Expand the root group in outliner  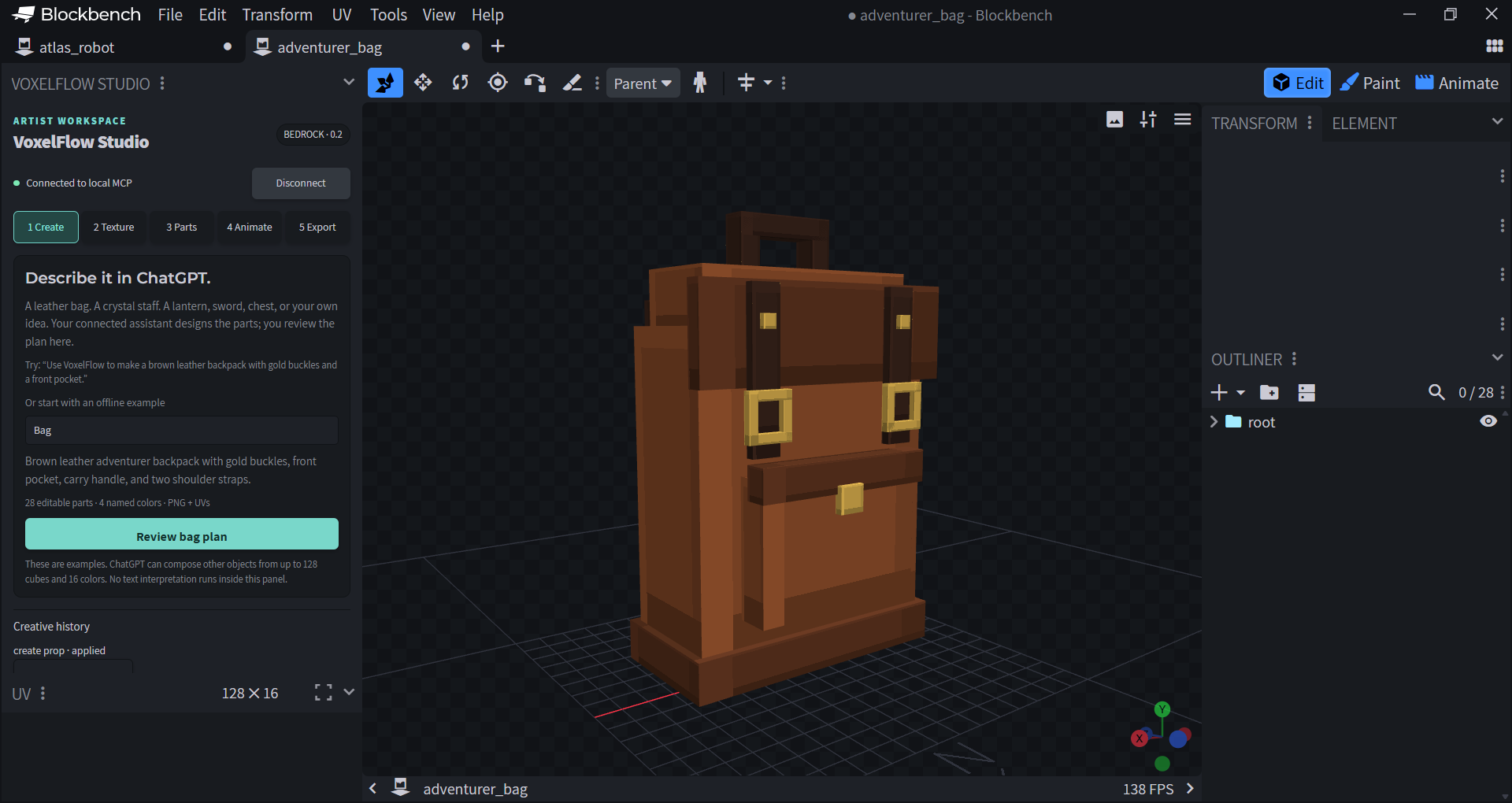pos(1214,422)
